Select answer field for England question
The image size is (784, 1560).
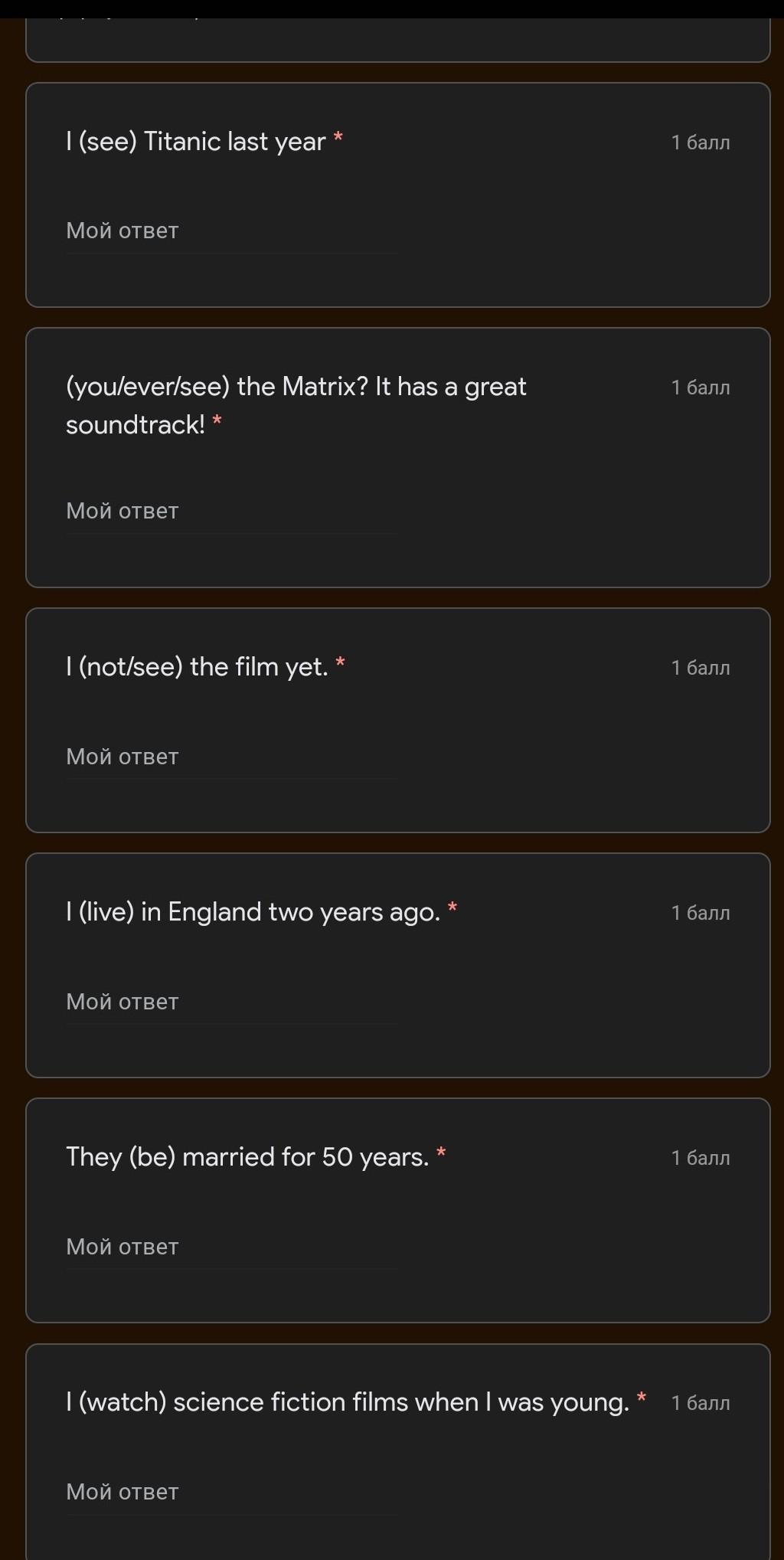click(230, 1002)
